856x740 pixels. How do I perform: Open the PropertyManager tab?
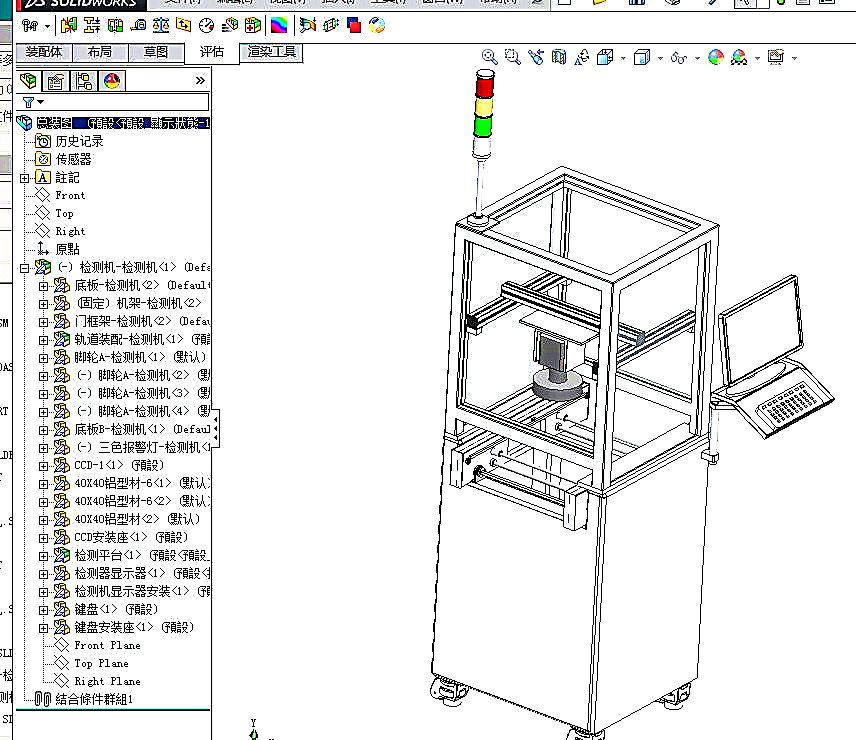(x=55, y=81)
